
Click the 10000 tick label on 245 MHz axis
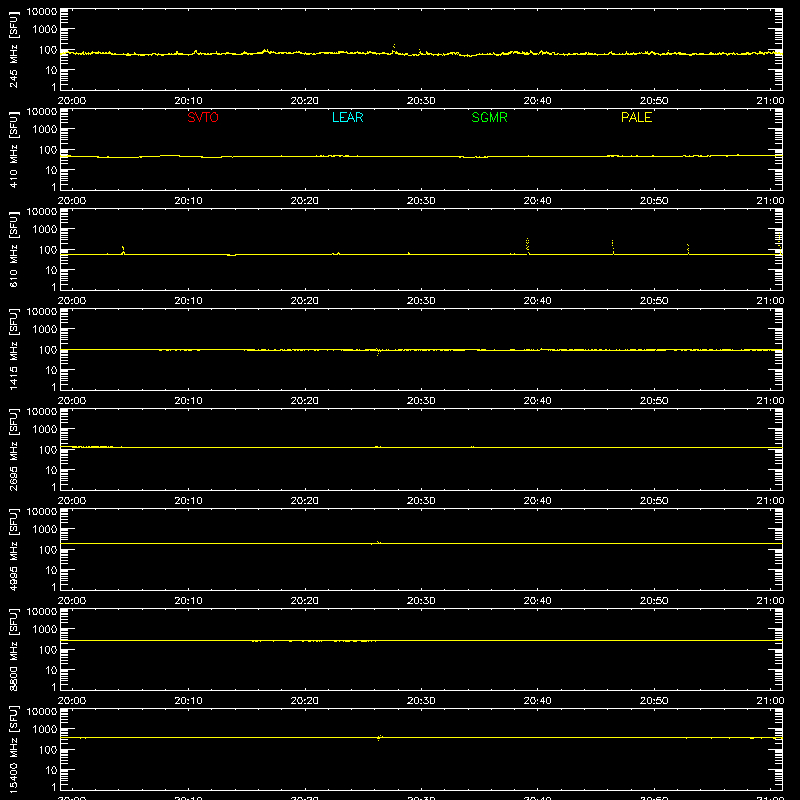click(42, 12)
